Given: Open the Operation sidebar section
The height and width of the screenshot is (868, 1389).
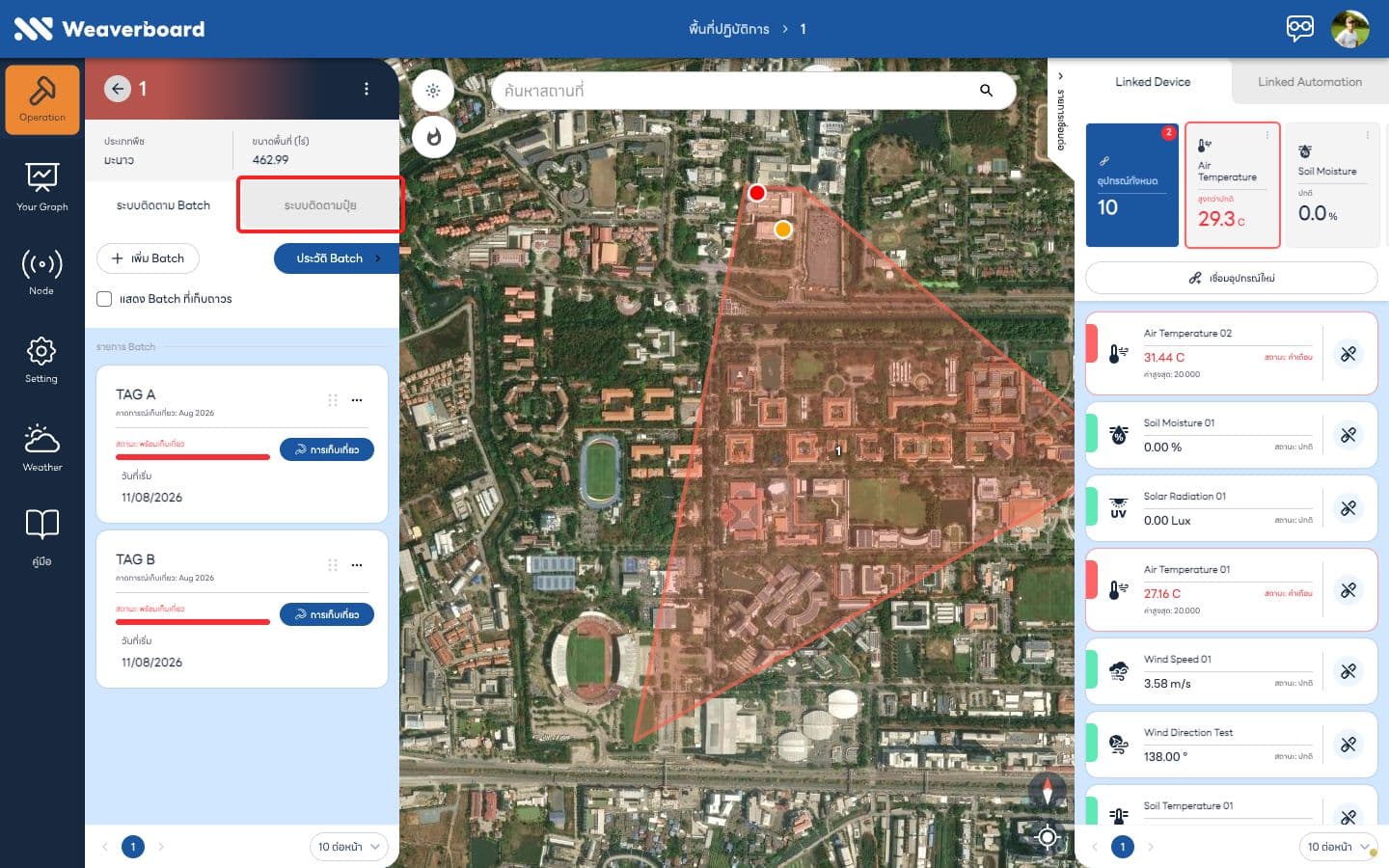Looking at the screenshot, I should point(42,99).
